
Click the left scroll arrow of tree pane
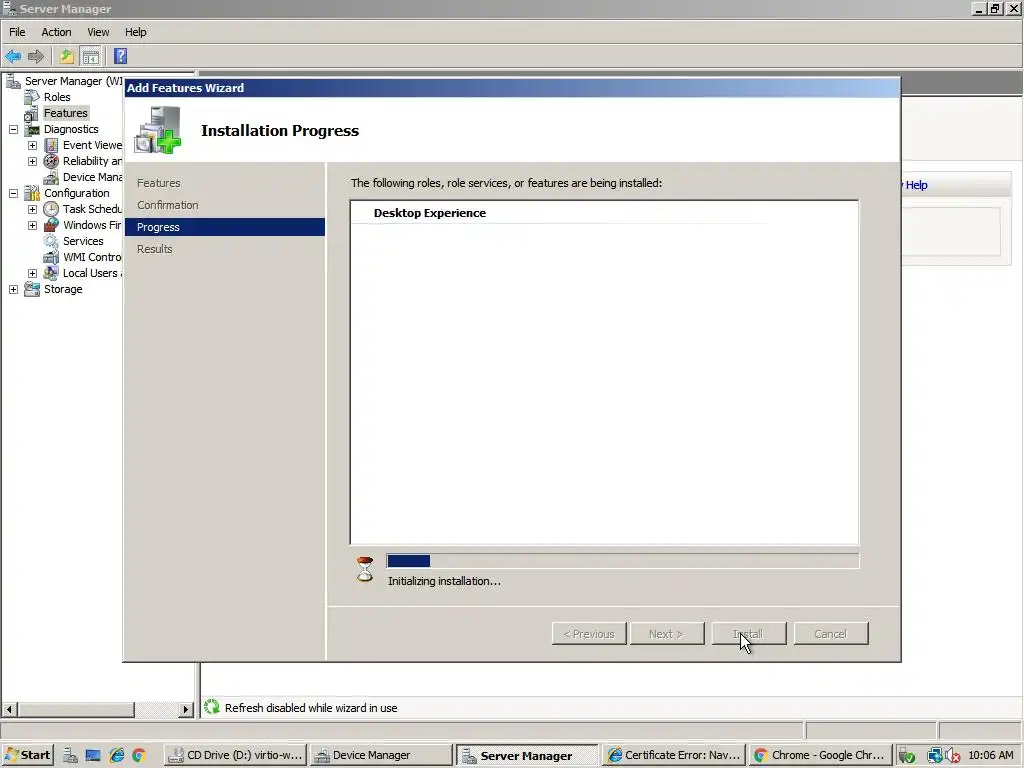pos(9,709)
